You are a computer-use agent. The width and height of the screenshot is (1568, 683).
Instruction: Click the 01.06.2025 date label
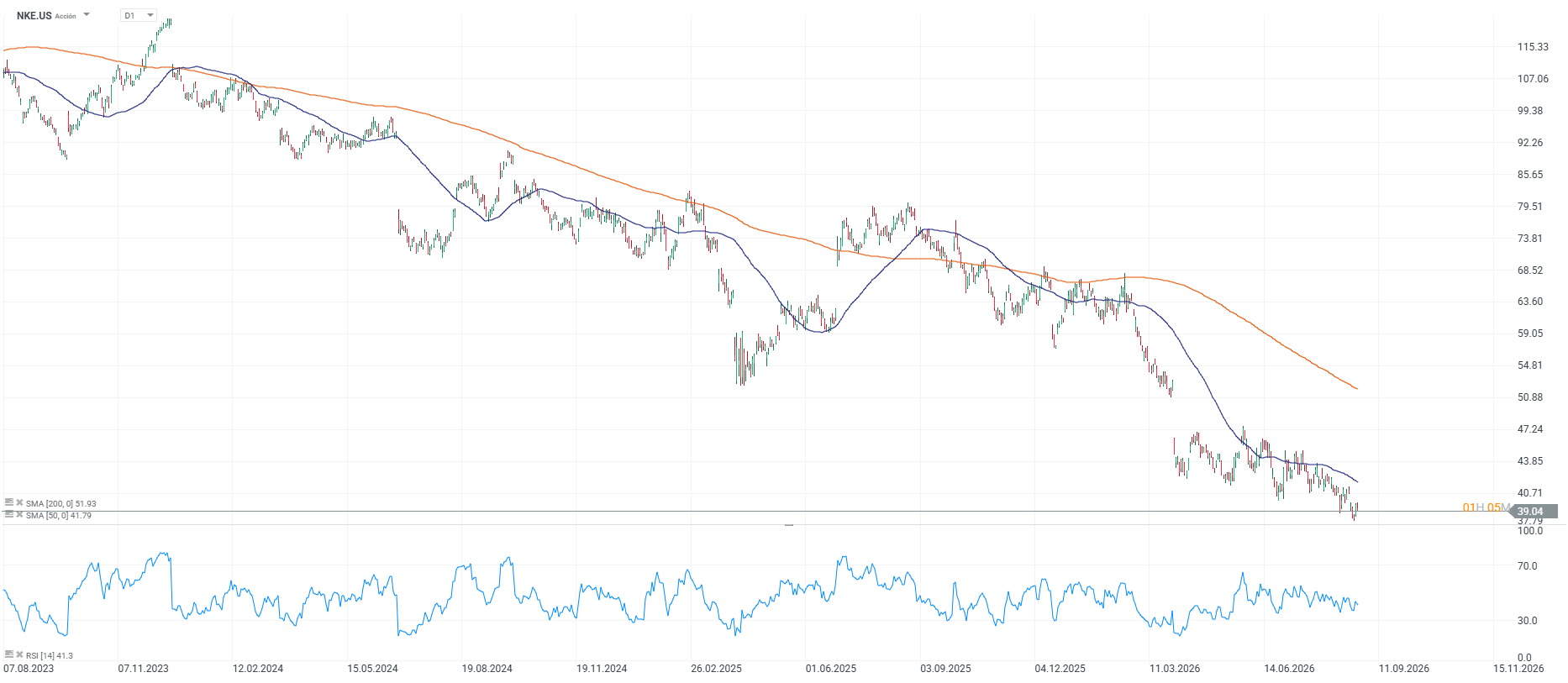click(831, 669)
